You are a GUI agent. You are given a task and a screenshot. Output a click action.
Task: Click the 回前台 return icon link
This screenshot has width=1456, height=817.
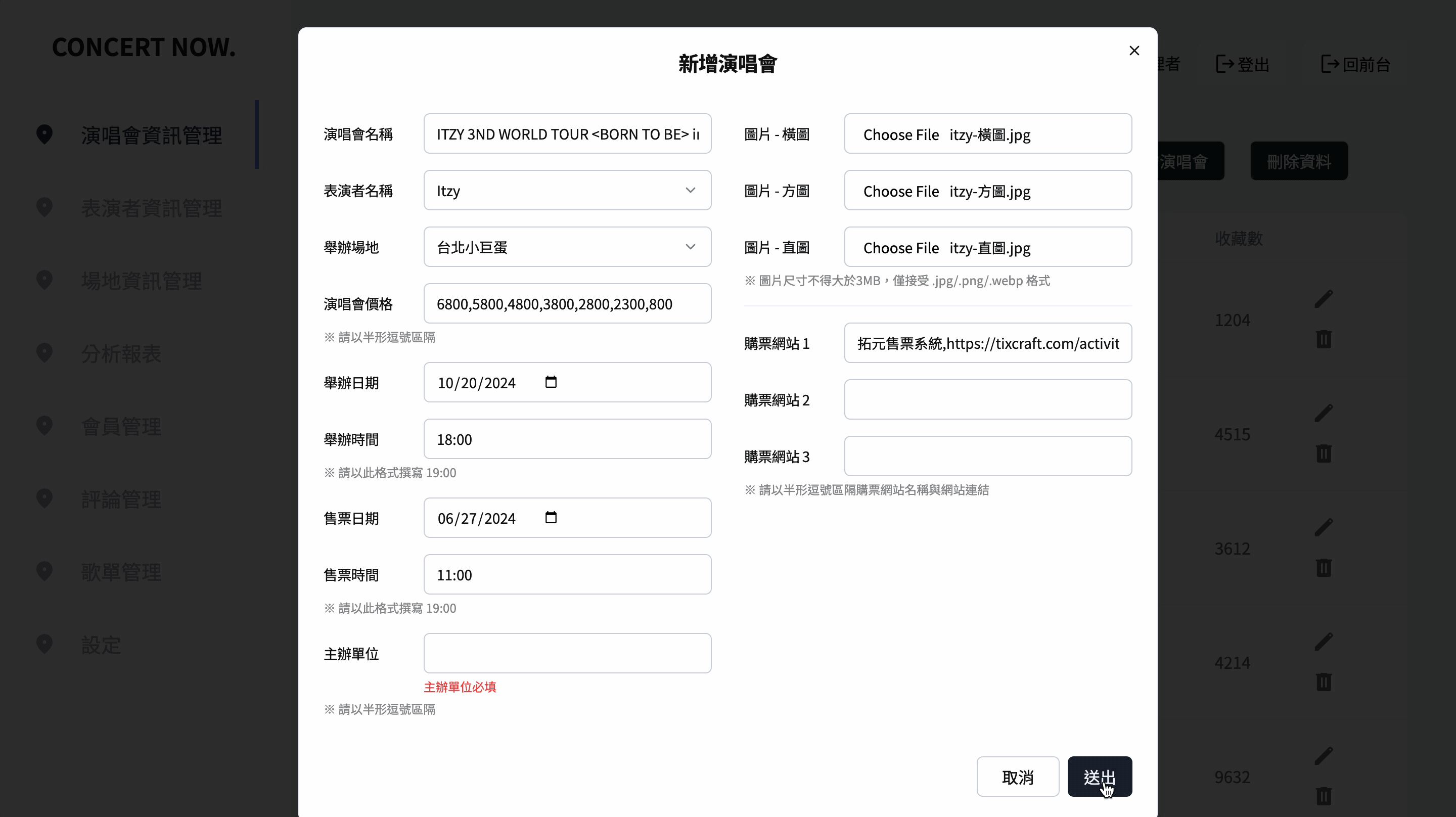tap(1330, 64)
